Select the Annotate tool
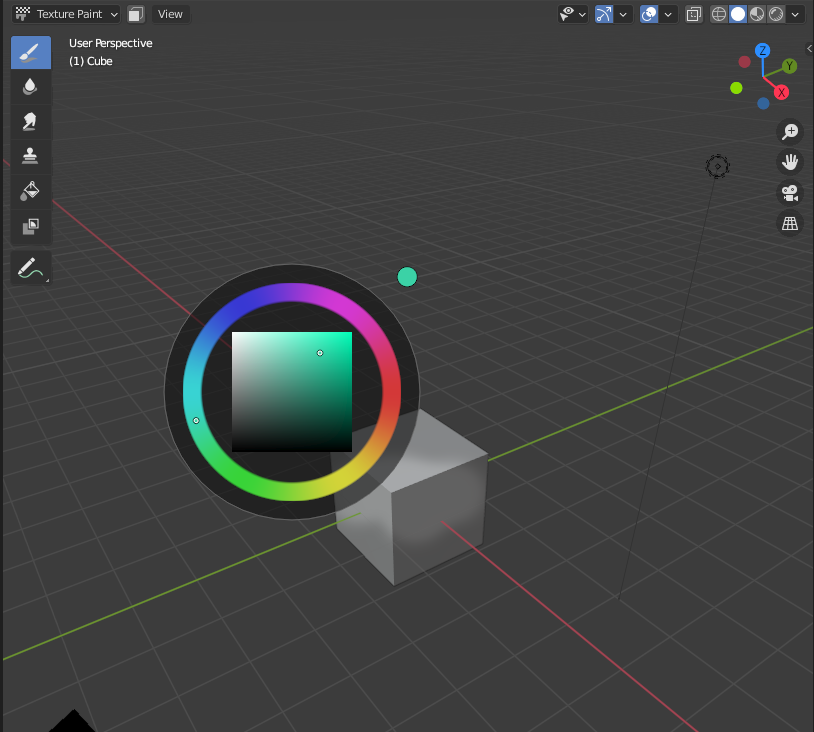This screenshot has width=814, height=732. tap(30, 267)
